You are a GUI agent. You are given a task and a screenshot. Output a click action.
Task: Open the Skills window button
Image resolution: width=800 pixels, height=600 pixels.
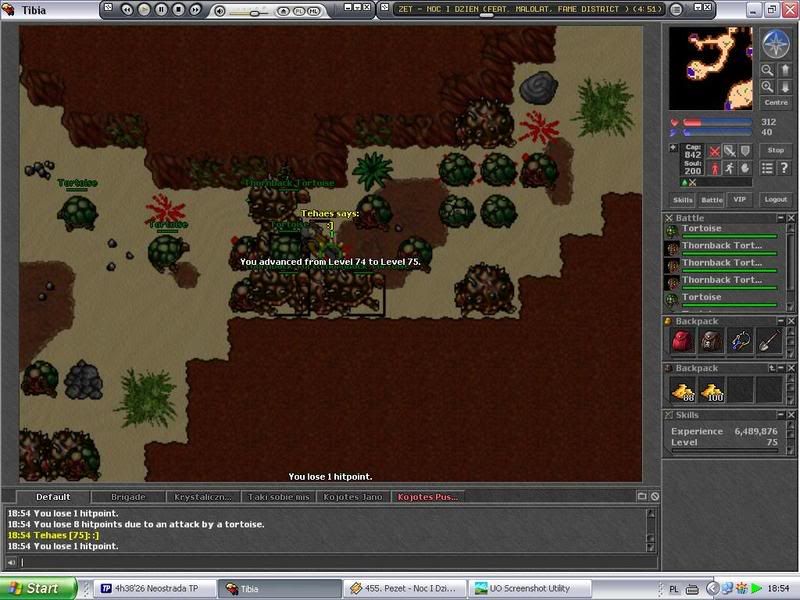683,200
